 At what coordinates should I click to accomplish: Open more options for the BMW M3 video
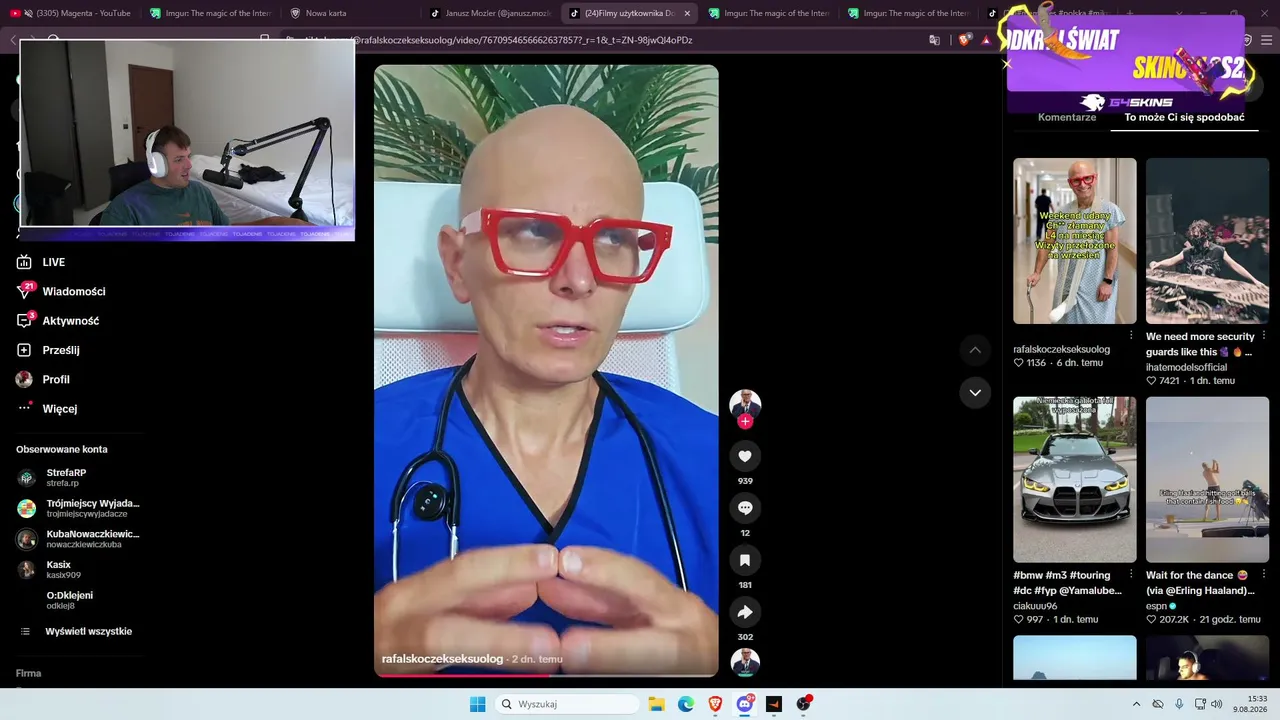point(1131,574)
